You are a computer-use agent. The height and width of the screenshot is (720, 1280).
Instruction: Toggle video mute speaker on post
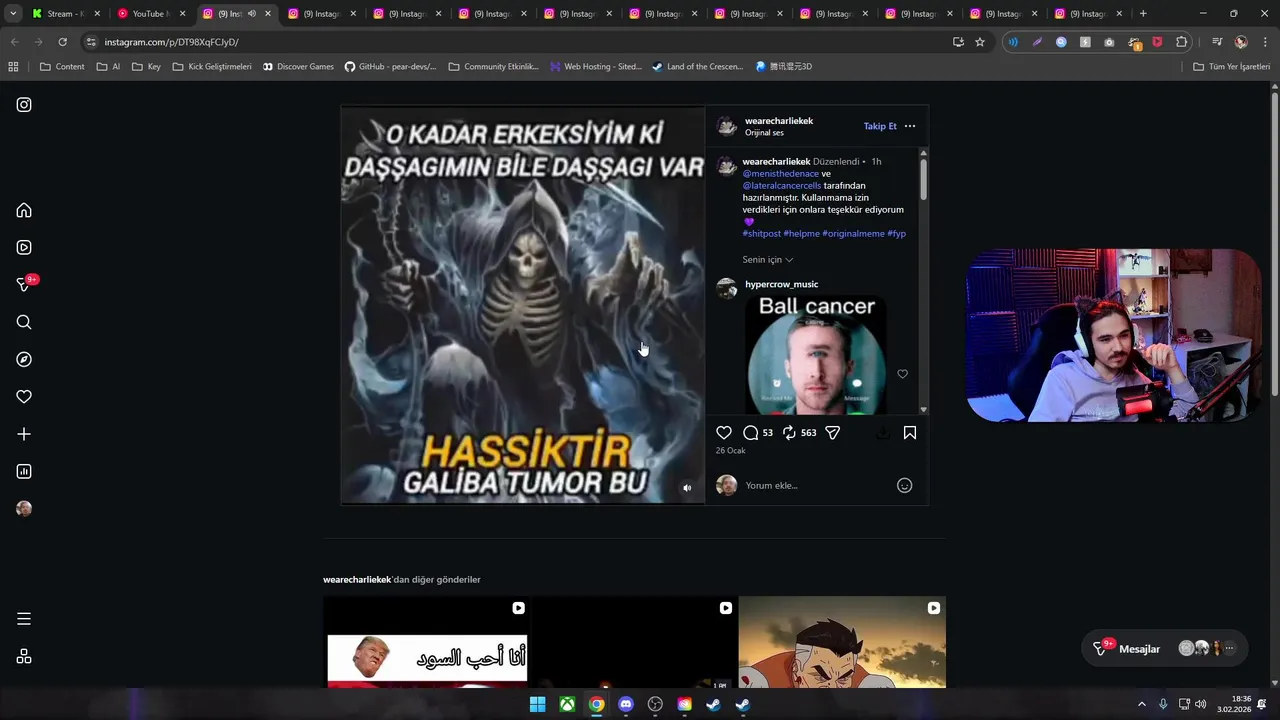point(687,488)
